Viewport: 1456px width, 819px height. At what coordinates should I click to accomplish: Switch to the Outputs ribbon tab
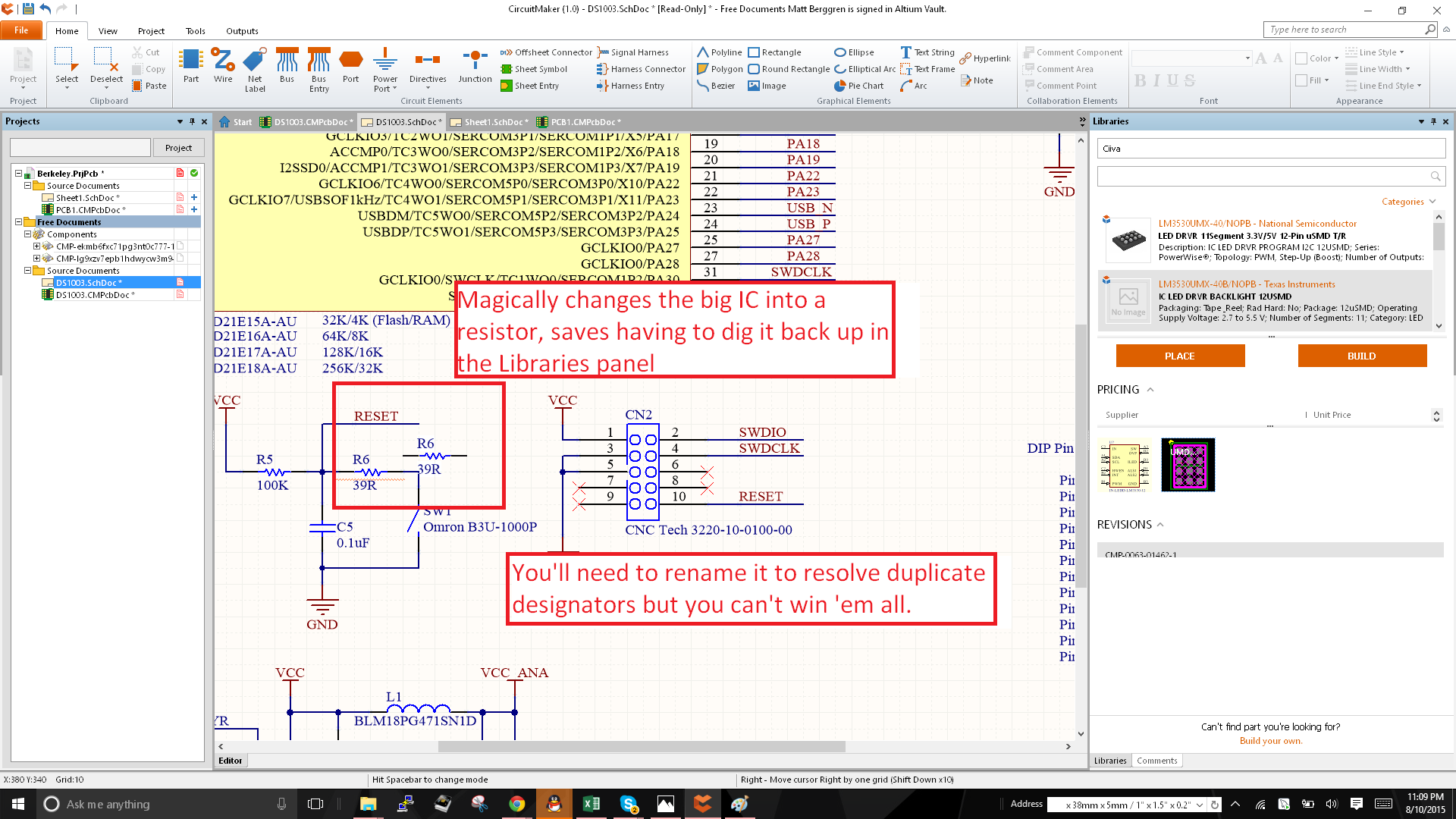point(242,31)
